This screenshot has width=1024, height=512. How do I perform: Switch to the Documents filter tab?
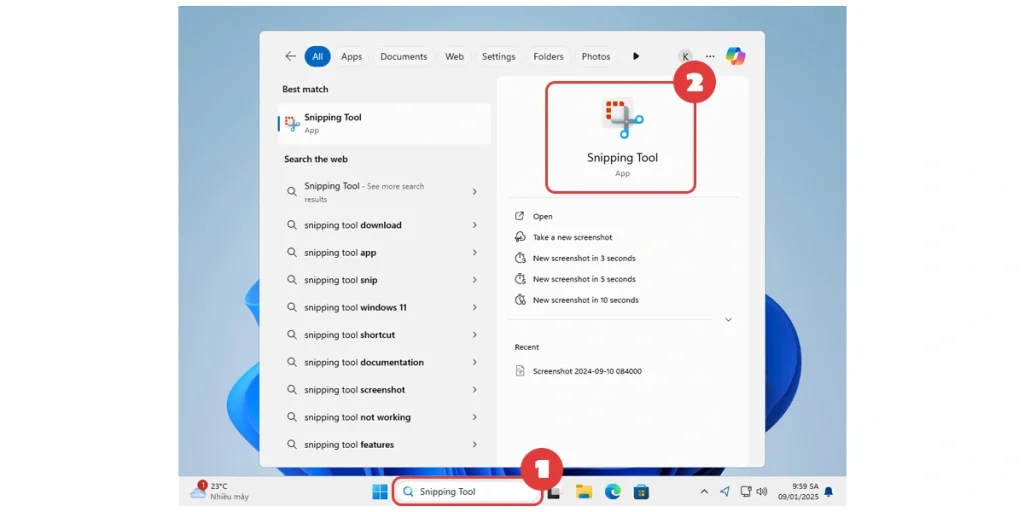point(403,57)
